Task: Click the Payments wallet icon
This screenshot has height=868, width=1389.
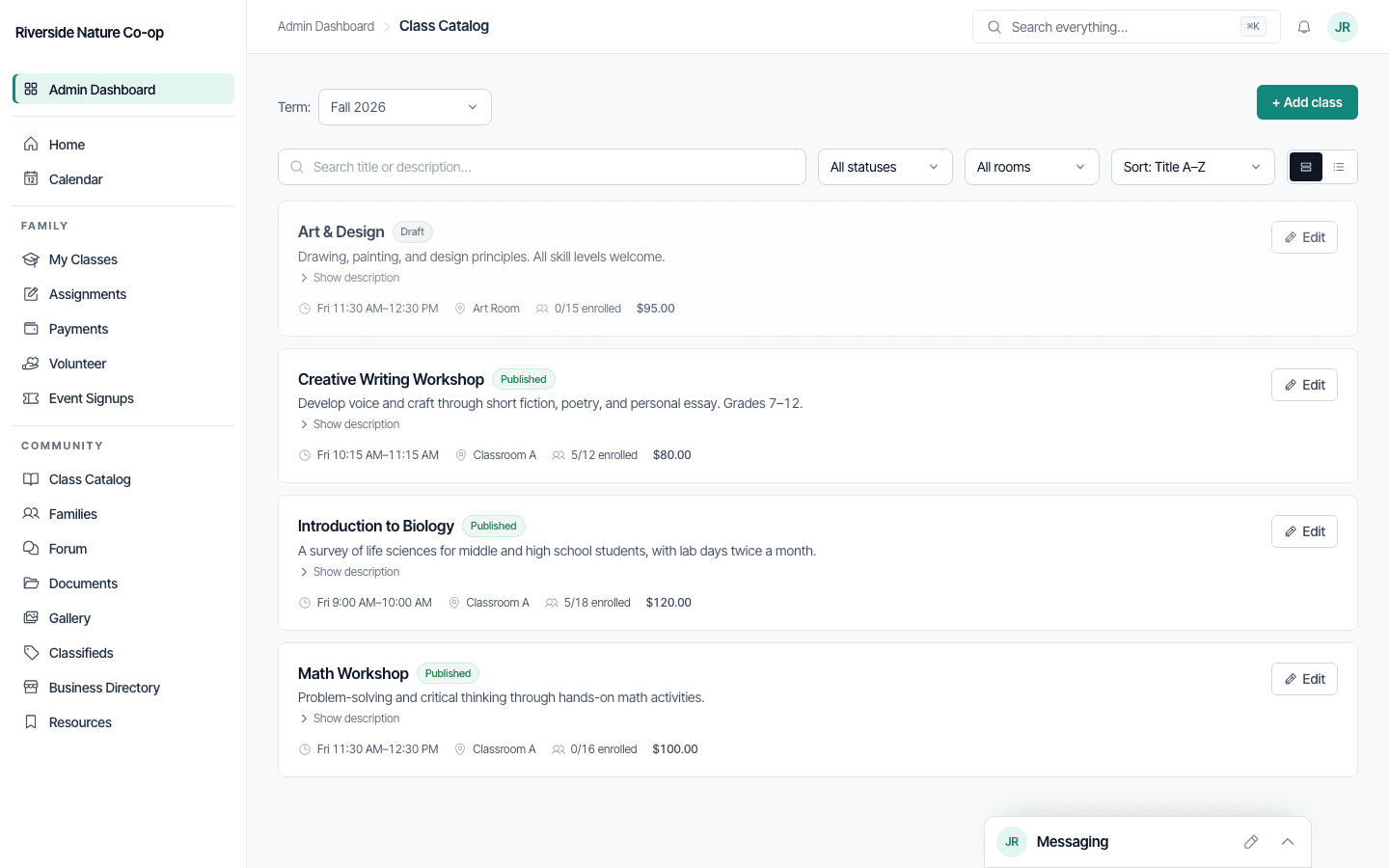Action: point(31,329)
